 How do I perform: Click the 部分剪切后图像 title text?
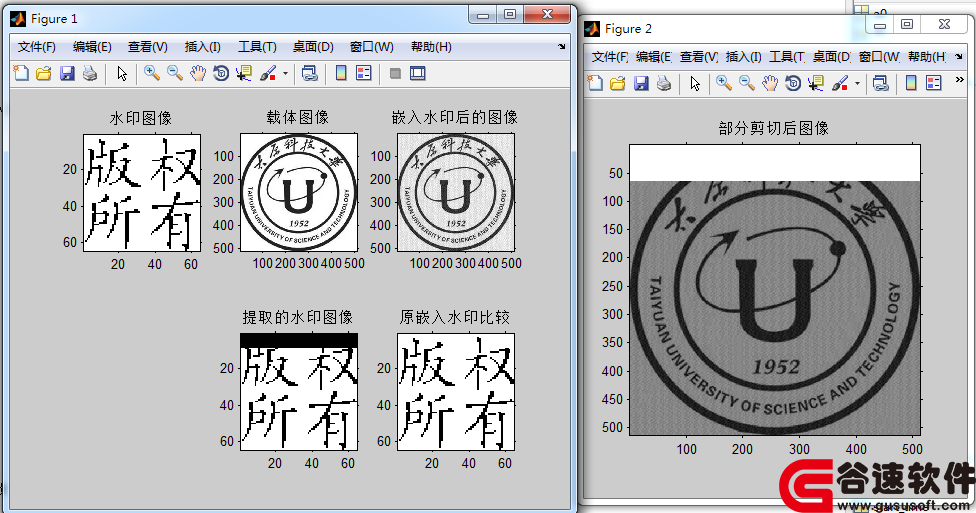(x=774, y=128)
